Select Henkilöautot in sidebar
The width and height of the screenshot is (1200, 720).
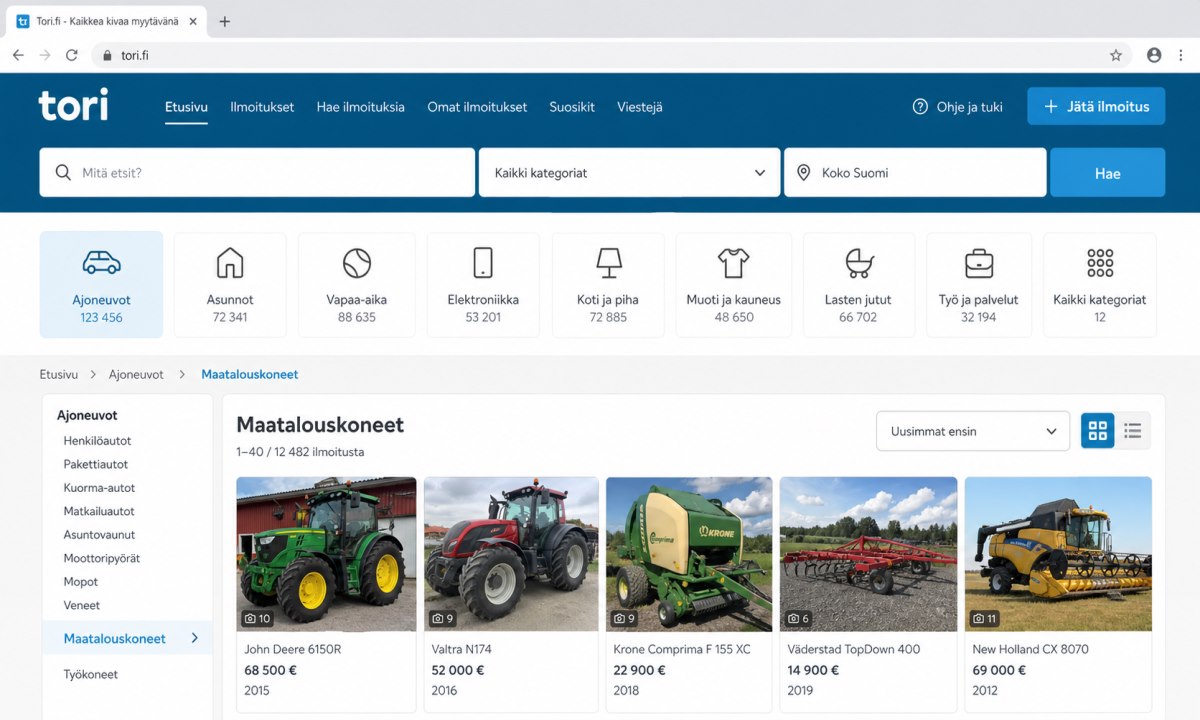pos(97,441)
